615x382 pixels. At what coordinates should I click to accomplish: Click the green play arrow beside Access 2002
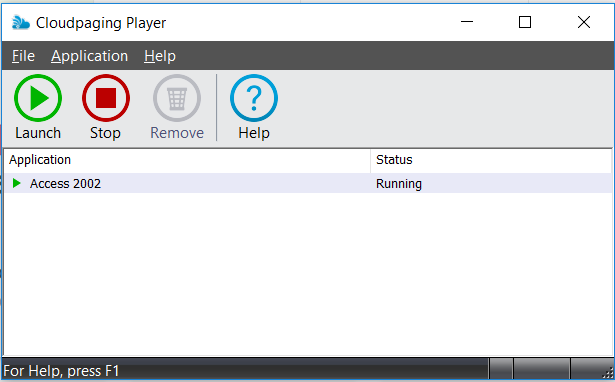(16, 183)
